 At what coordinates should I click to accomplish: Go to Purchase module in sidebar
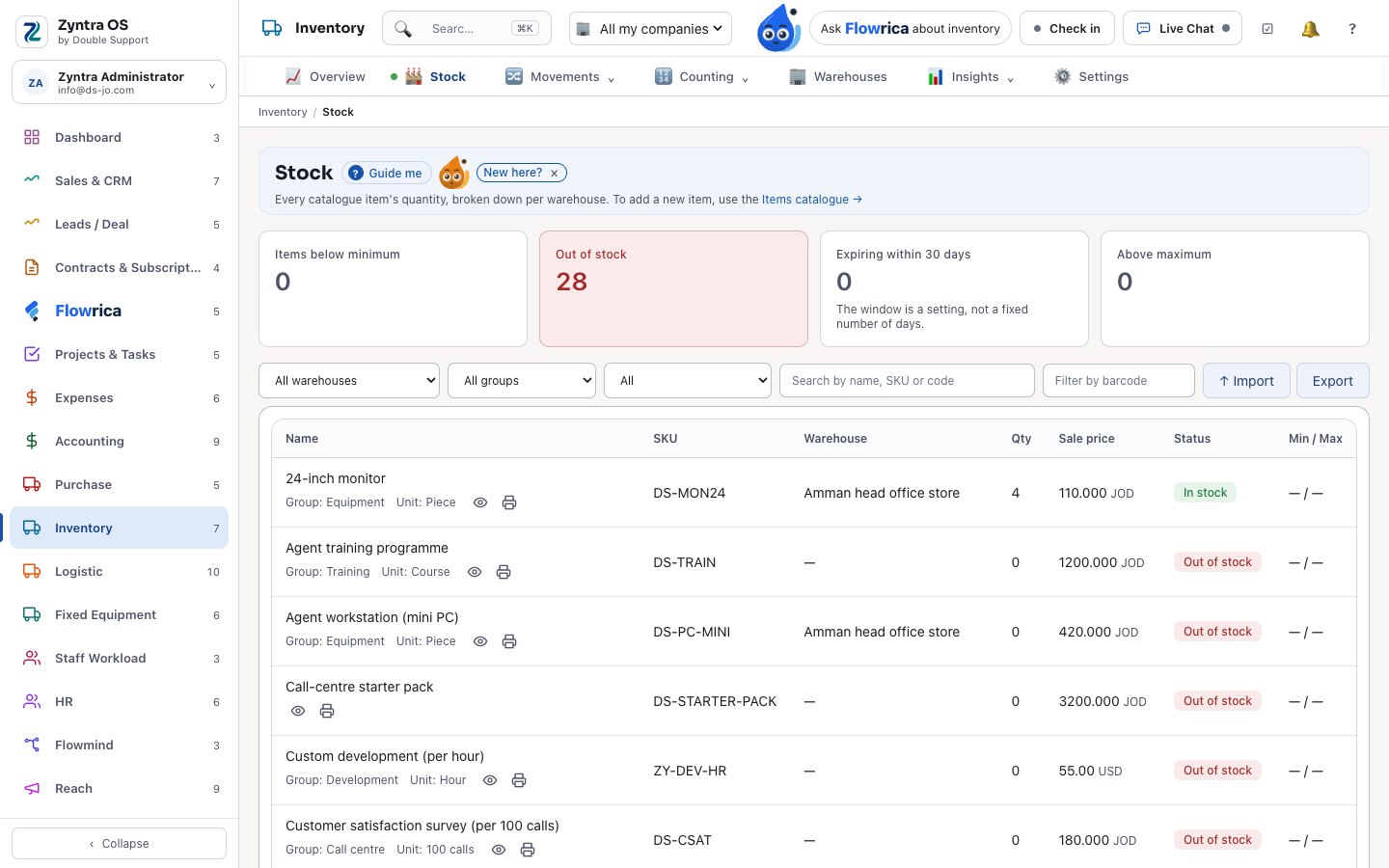[x=120, y=485]
